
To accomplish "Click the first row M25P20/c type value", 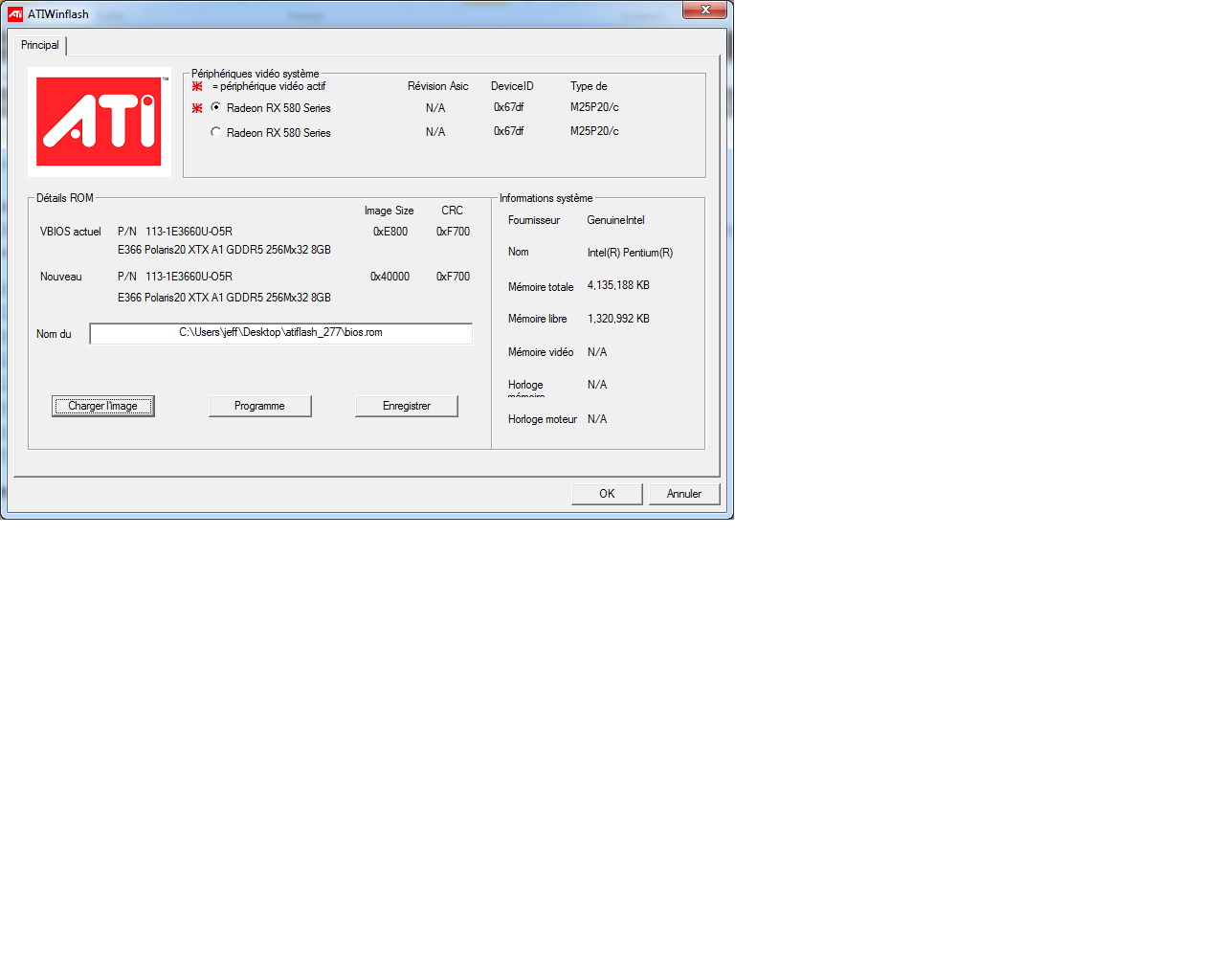I will pos(594,107).
